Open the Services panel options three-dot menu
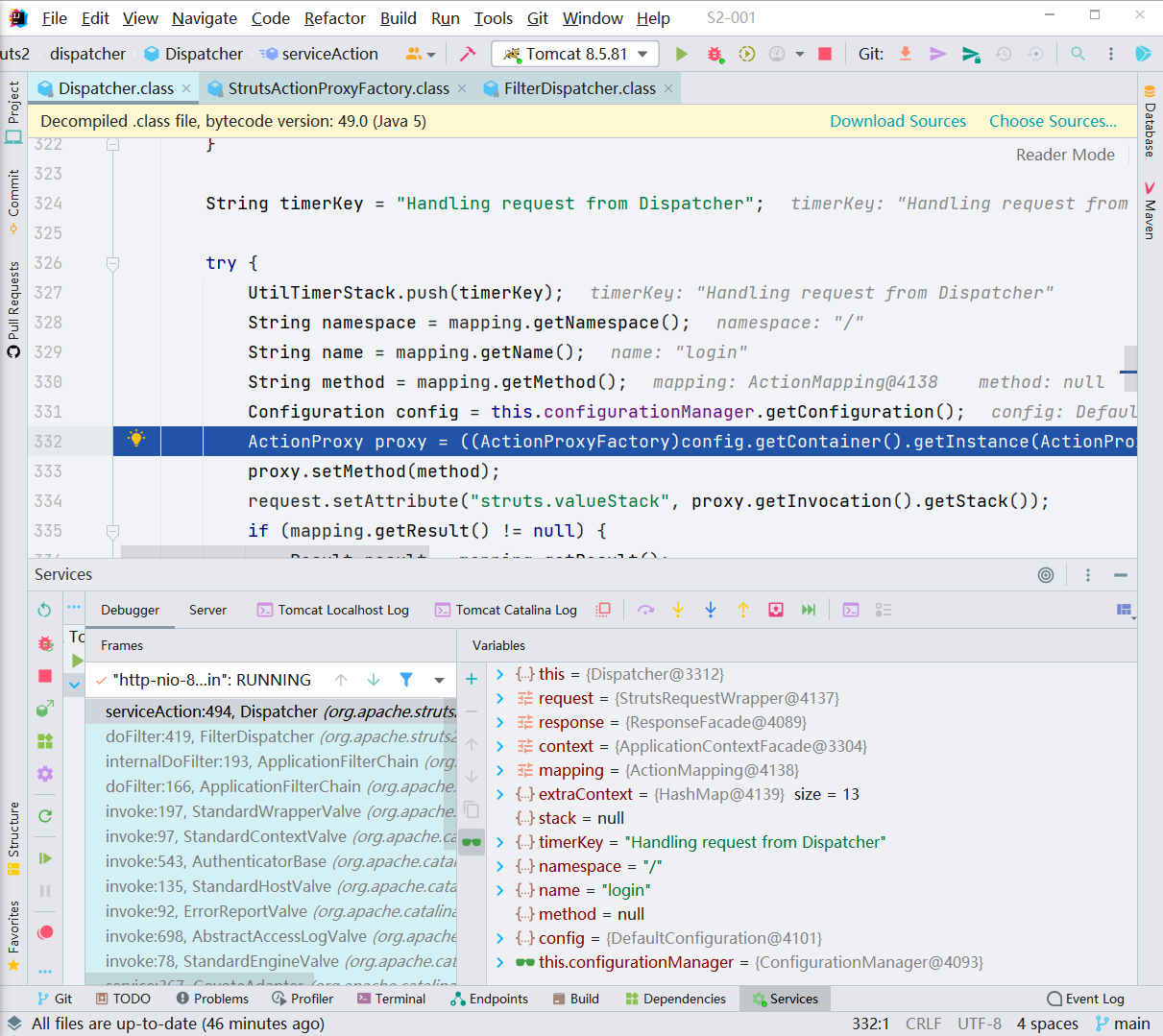Viewport: 1163px width, 1036px height. click(1088, 575)
